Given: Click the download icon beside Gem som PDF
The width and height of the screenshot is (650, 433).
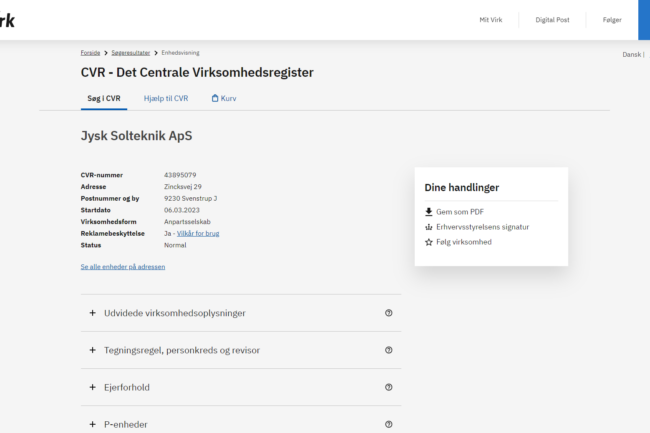Looking at the screenshot, I should pyautogui.click(x=429, y=212).
